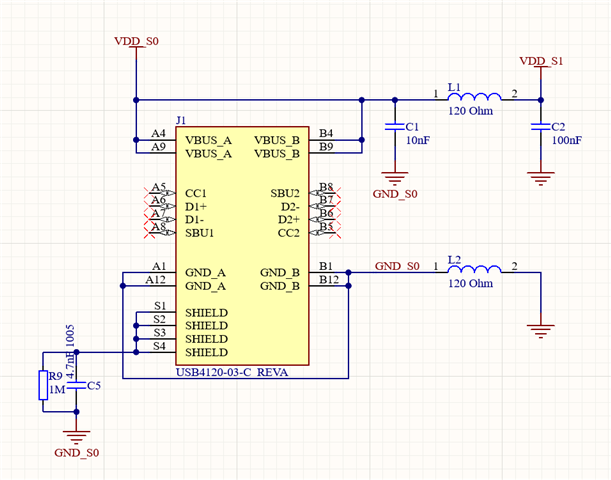Click the no-connect X on pin B8

click(336, 192)
